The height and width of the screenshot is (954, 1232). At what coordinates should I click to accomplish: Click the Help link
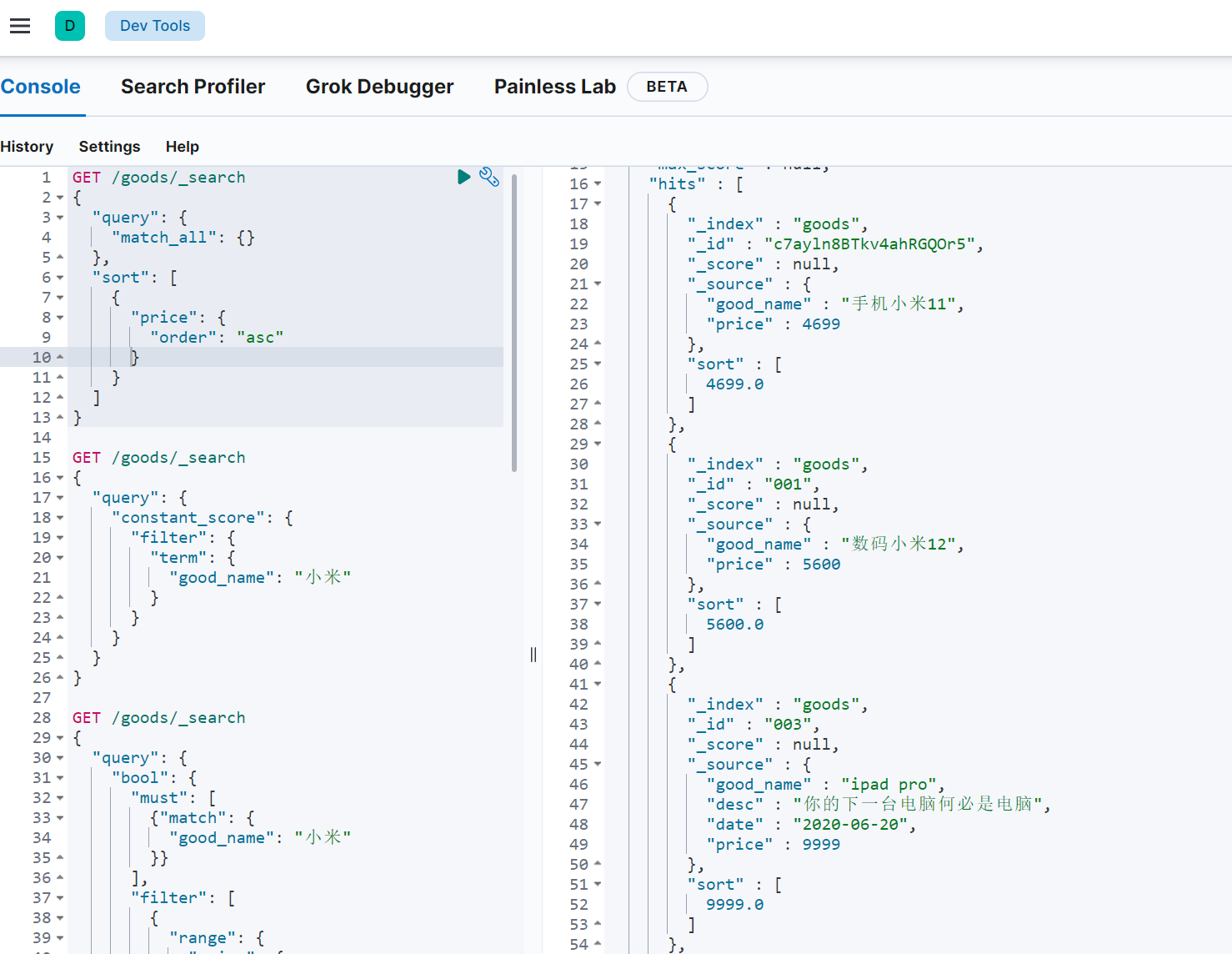[182, 147]
